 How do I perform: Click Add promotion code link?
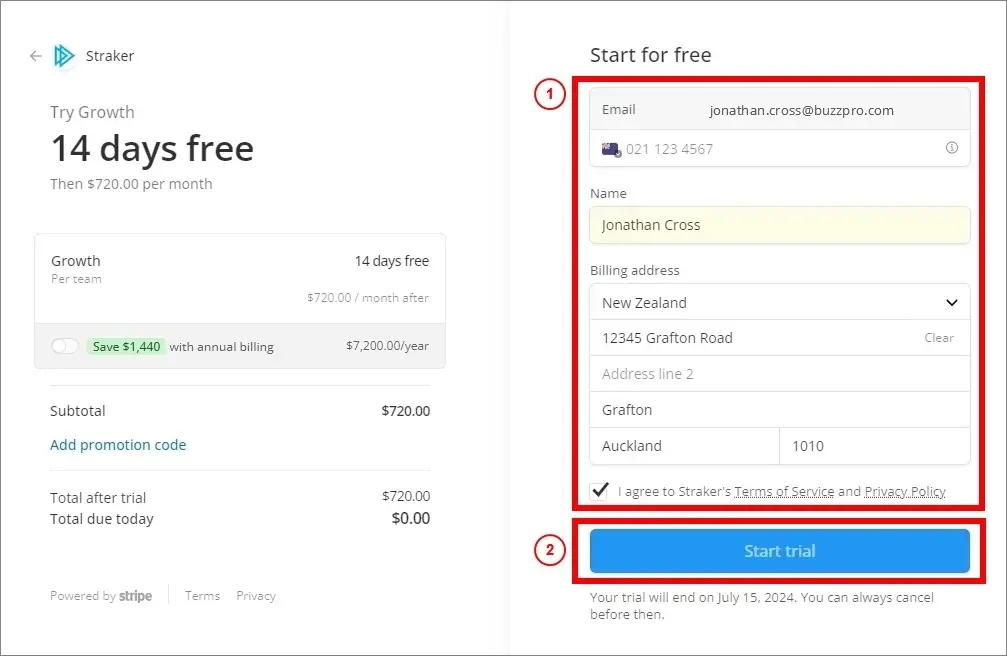click(x=118, y=445)
